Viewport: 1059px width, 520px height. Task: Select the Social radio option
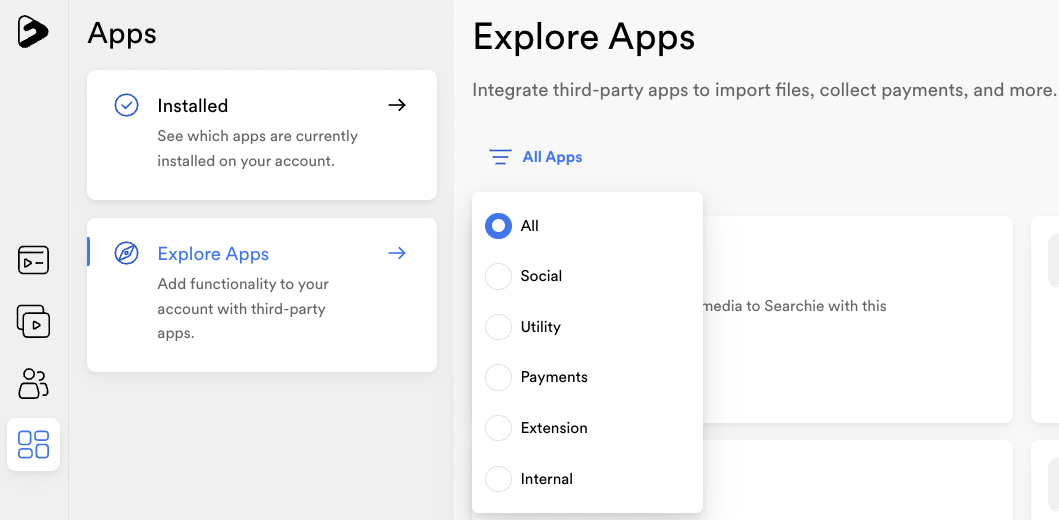pos(498,276)
